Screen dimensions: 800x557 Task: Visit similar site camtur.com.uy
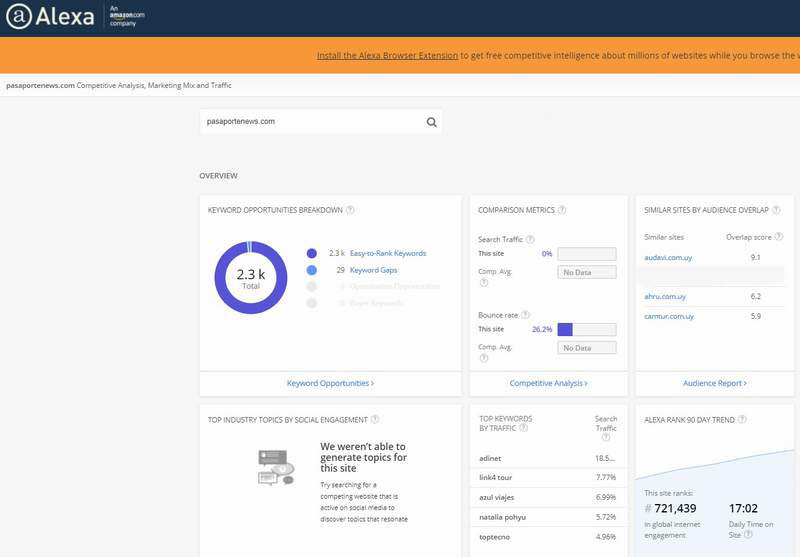point(669,316)
